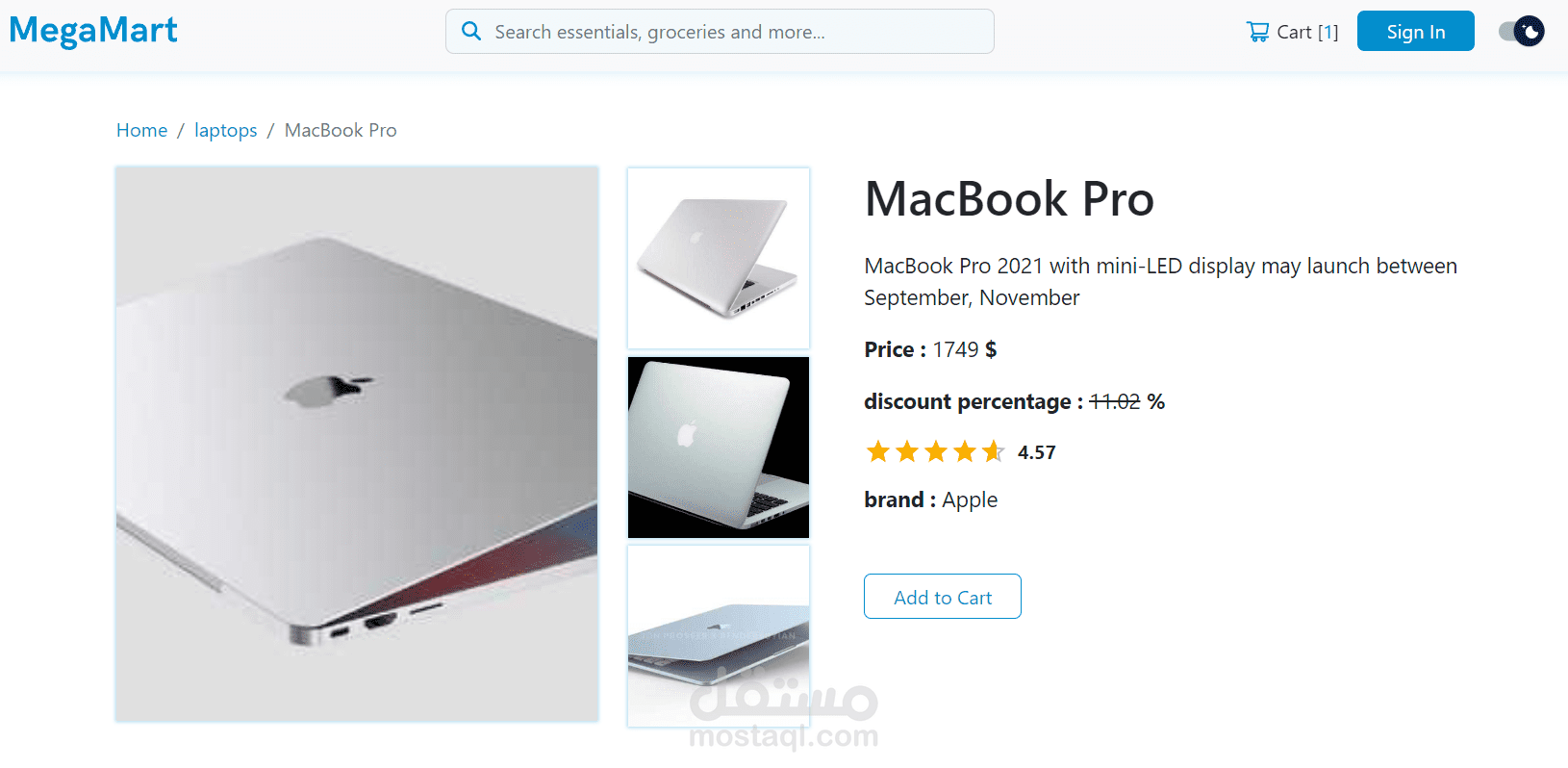Select the first MacBook thumbnail image
This screenshot has height=768, width=1568.
[x=719, y=258]
